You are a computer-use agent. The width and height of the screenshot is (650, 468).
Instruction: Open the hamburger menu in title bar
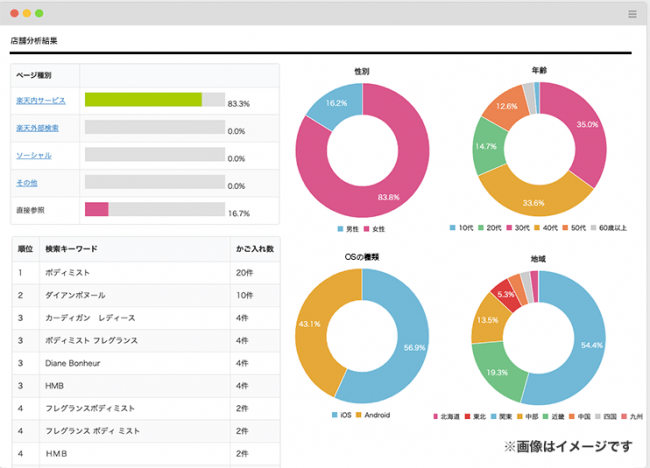[x=632, y=13]
